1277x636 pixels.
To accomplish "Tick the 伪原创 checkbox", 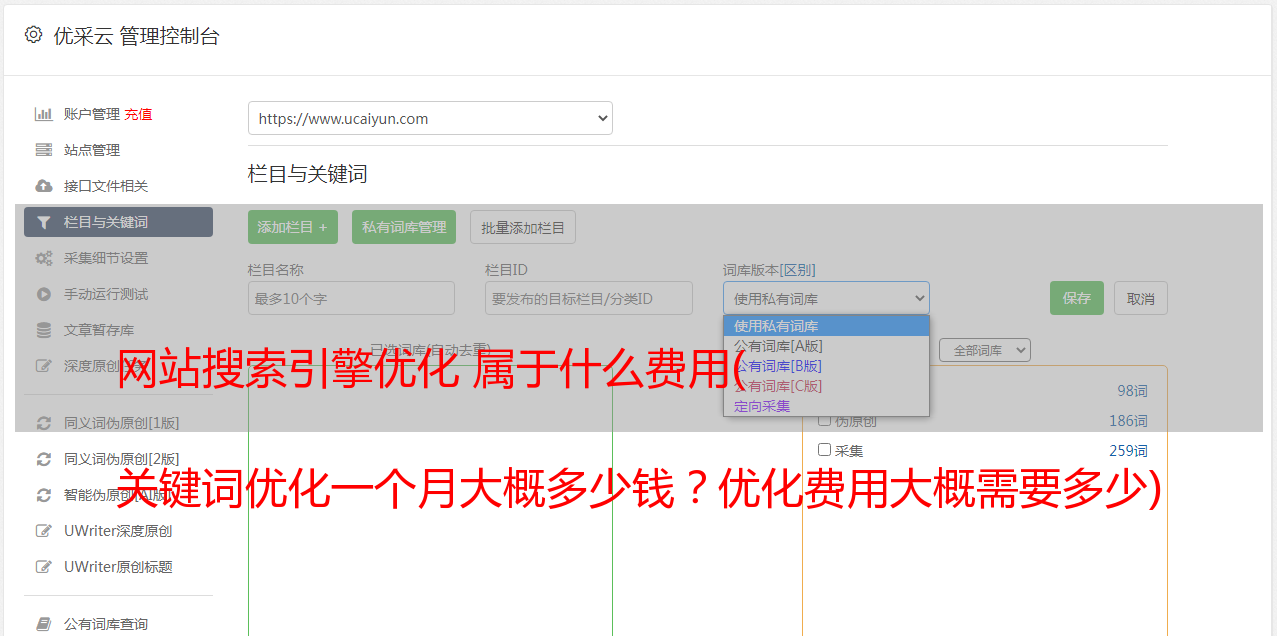I will pos(825,420).
